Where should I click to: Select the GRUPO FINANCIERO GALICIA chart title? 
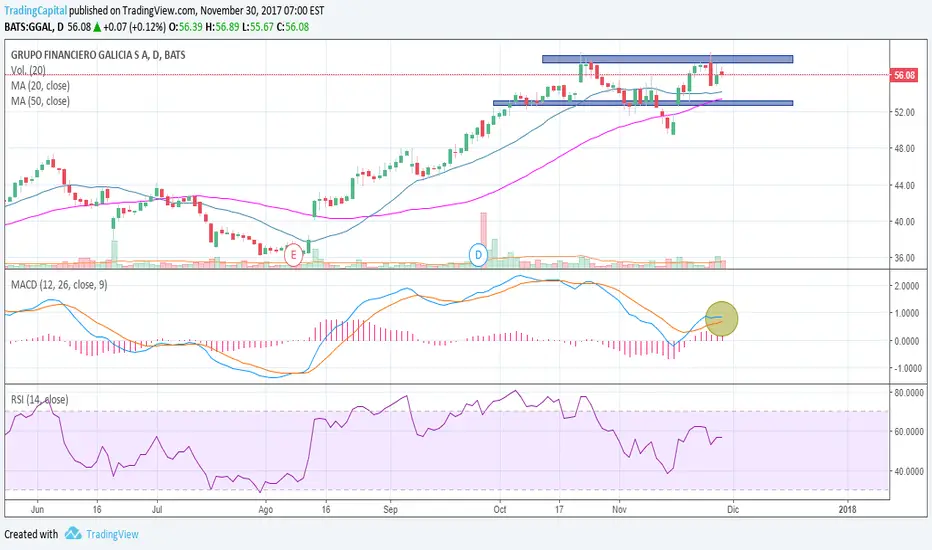point(98,55)
